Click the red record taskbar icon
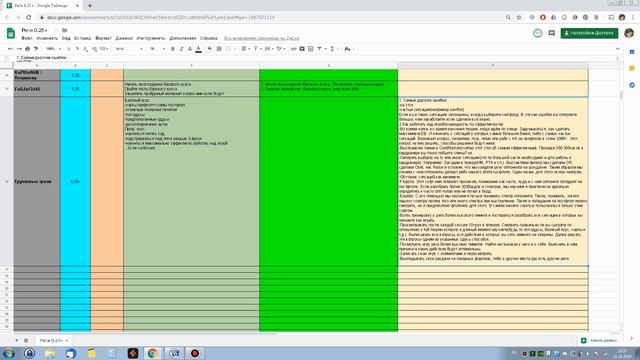640x360 pixels. (195, 353)
